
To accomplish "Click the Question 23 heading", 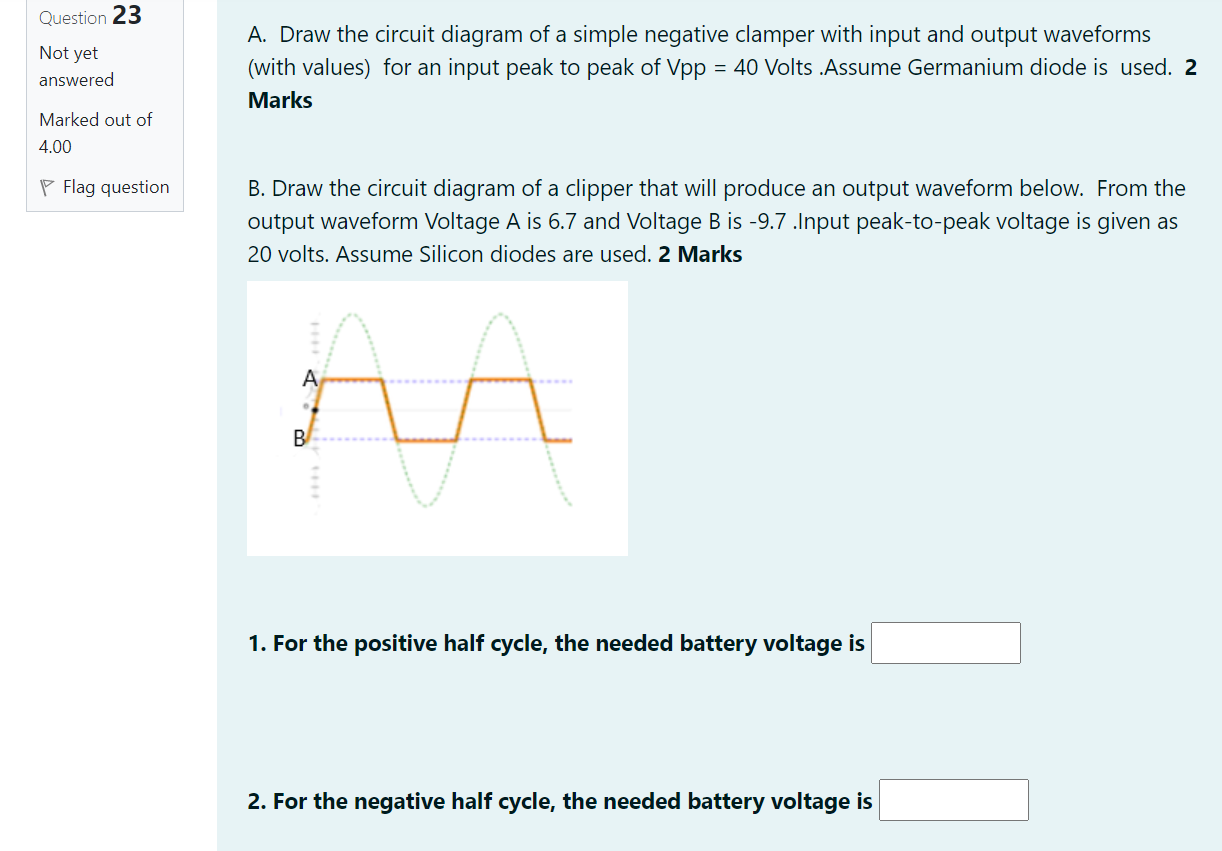I will [x=90, y=16].
